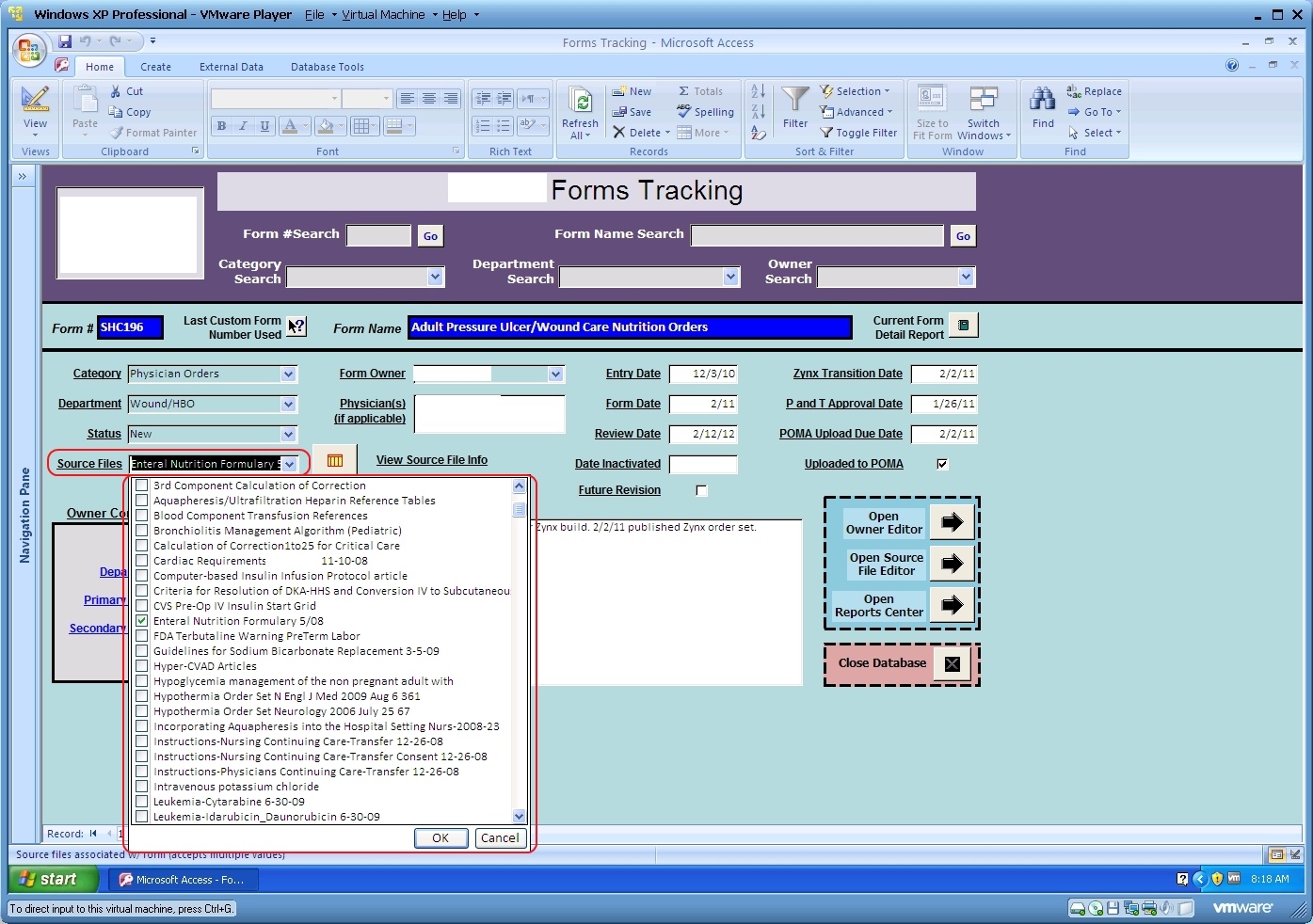Click the orange grid icon beside Source Files
The image size is (1313, 924).
(335, 460)
